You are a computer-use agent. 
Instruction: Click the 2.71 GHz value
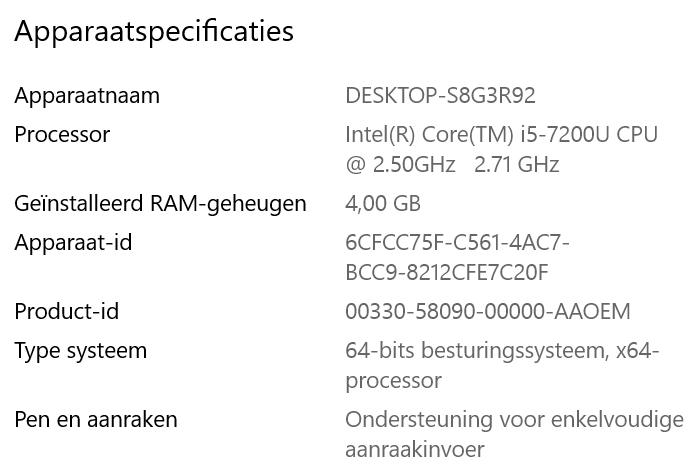(517, 164)
